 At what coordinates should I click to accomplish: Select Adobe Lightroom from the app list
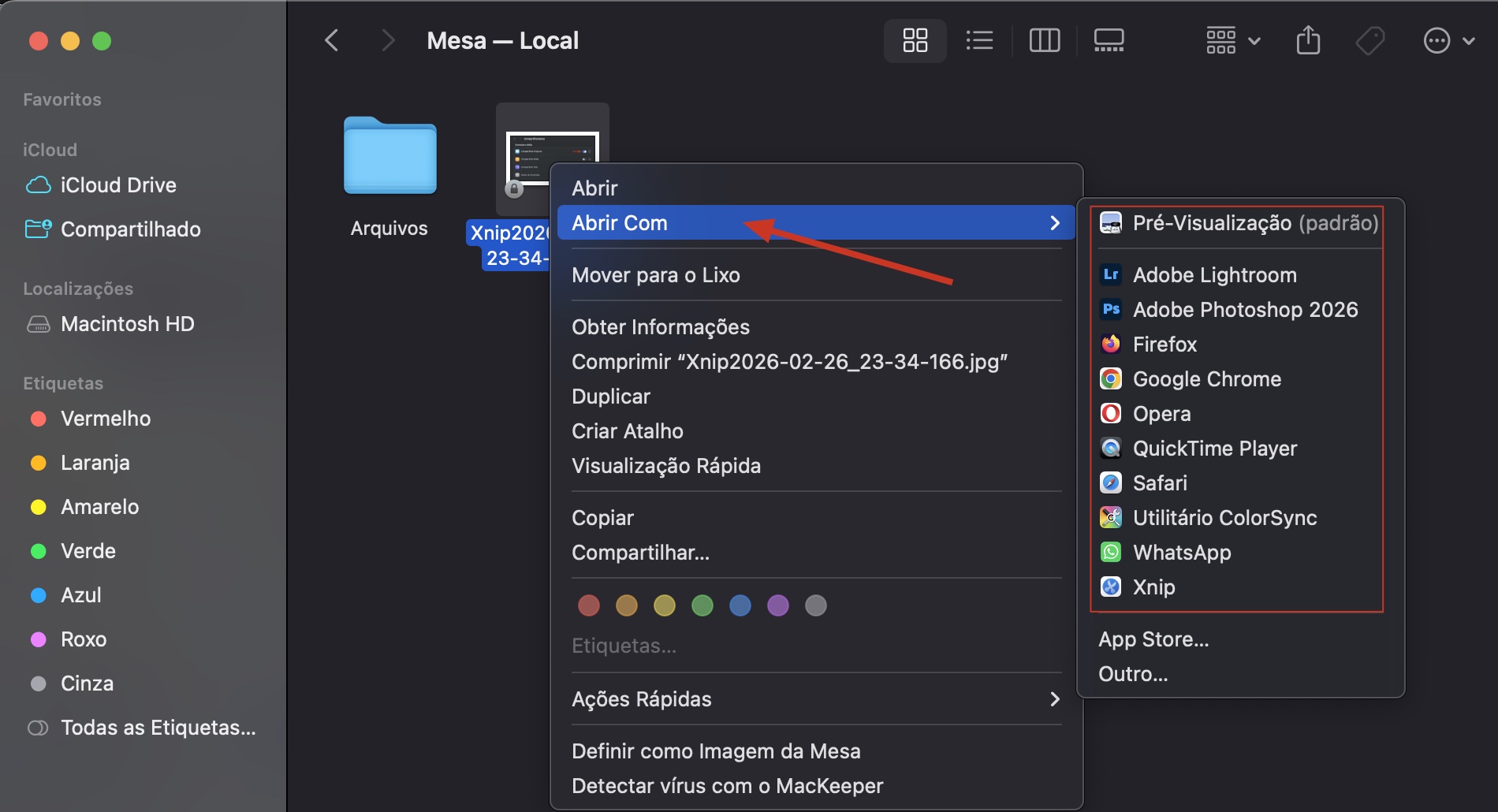click(1214, 274)
